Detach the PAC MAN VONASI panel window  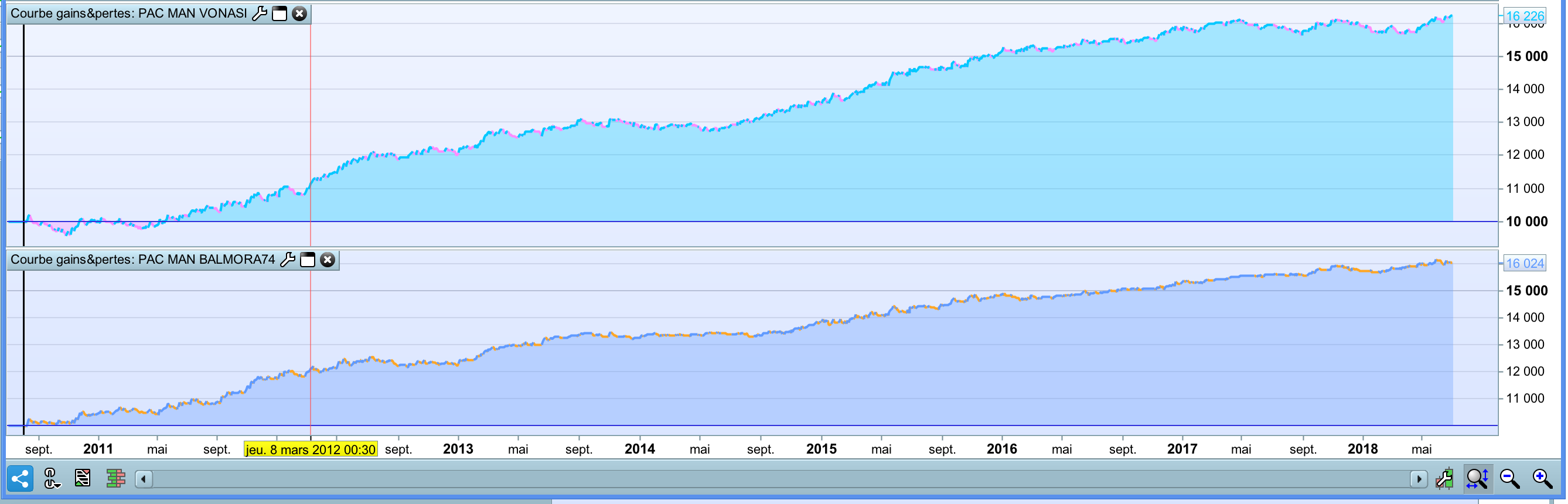(x=279, y=13)
